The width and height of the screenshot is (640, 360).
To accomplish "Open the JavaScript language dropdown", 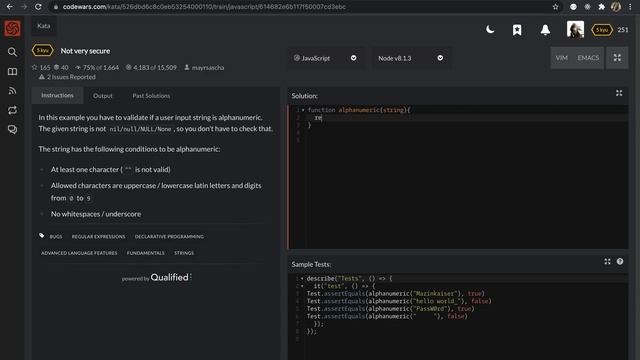I will (x=325, y=58).
